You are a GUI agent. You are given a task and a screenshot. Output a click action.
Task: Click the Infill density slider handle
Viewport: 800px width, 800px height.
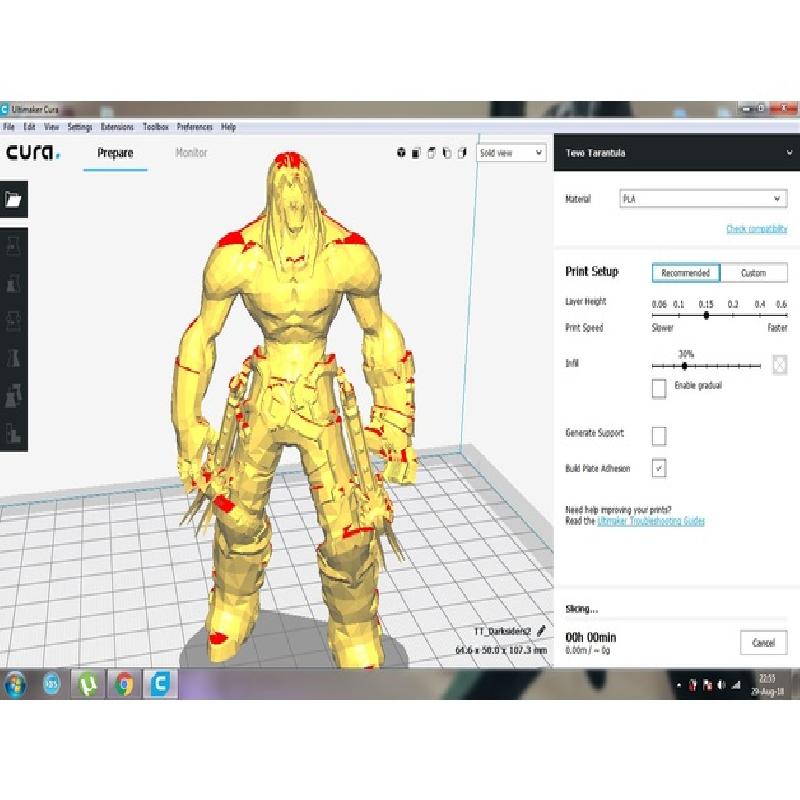pos(684,366)
